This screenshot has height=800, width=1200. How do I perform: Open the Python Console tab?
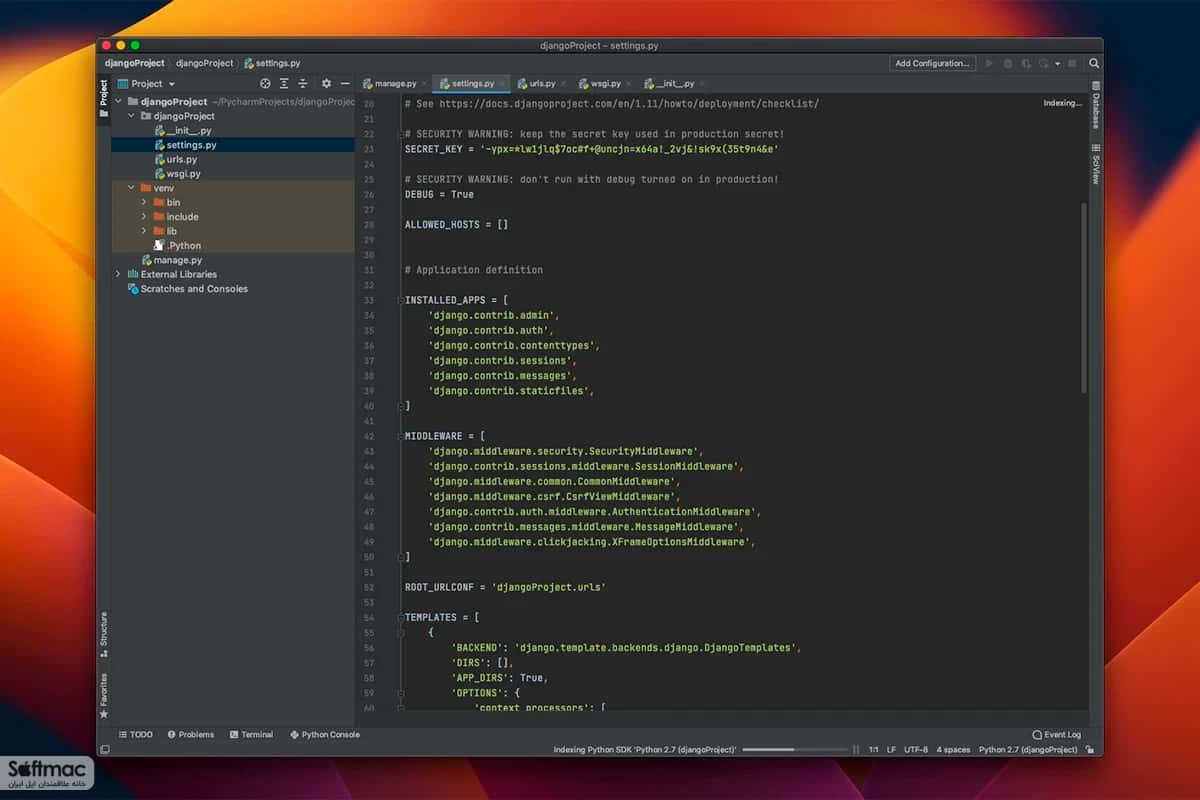point(324,734)
